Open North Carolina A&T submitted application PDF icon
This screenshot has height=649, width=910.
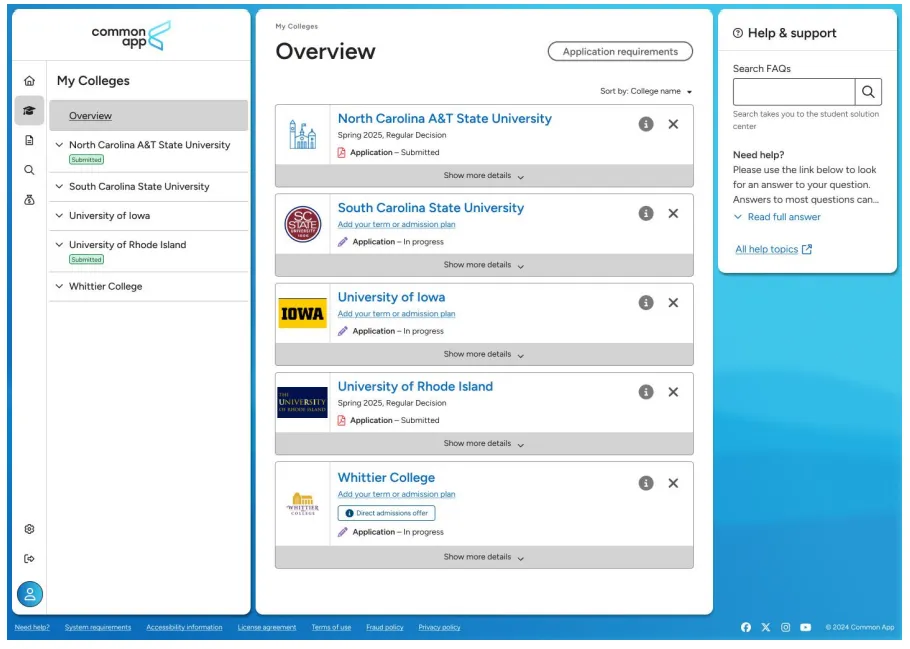point(341,153)
